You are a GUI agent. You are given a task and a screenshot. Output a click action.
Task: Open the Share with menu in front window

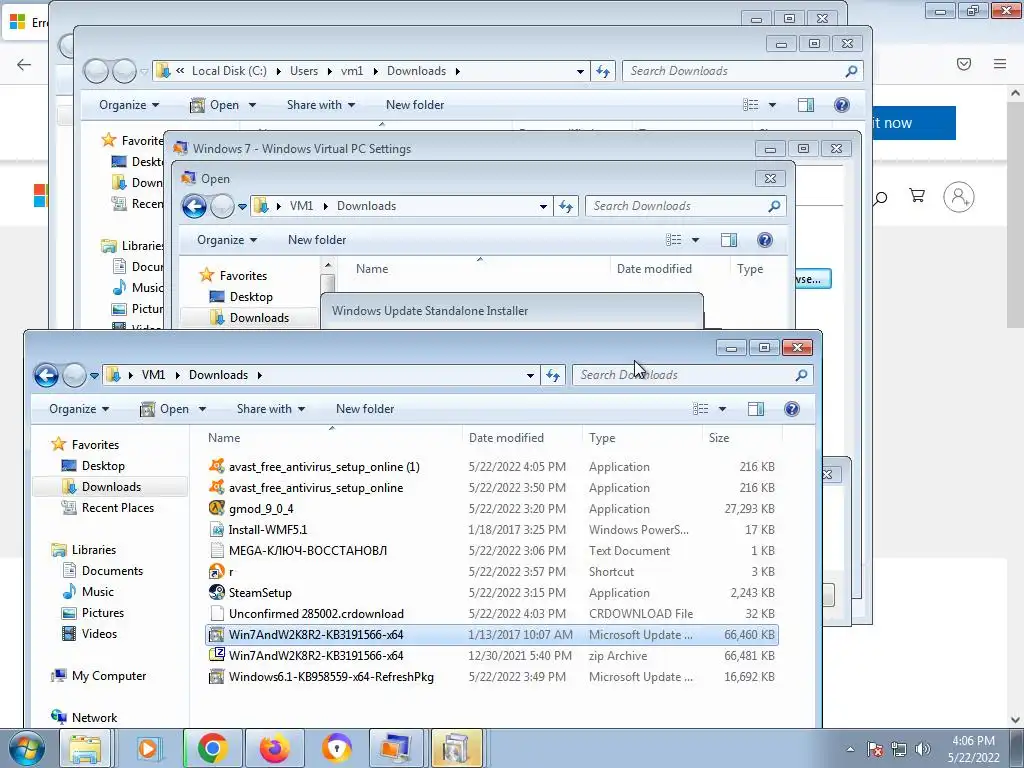point(271,409)
